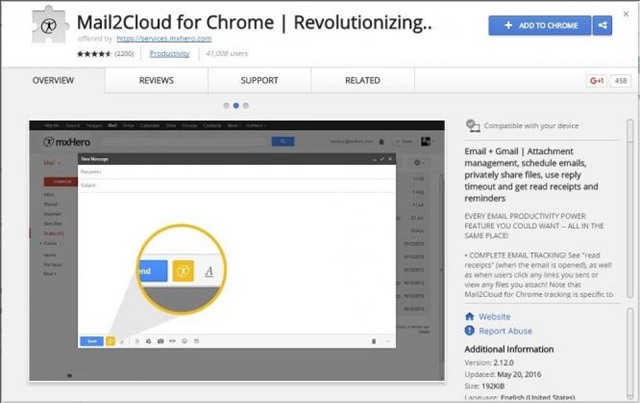Screen dimensions: 640x403
Task: Select the first carousel dot indicator
Action: [223, 104]
